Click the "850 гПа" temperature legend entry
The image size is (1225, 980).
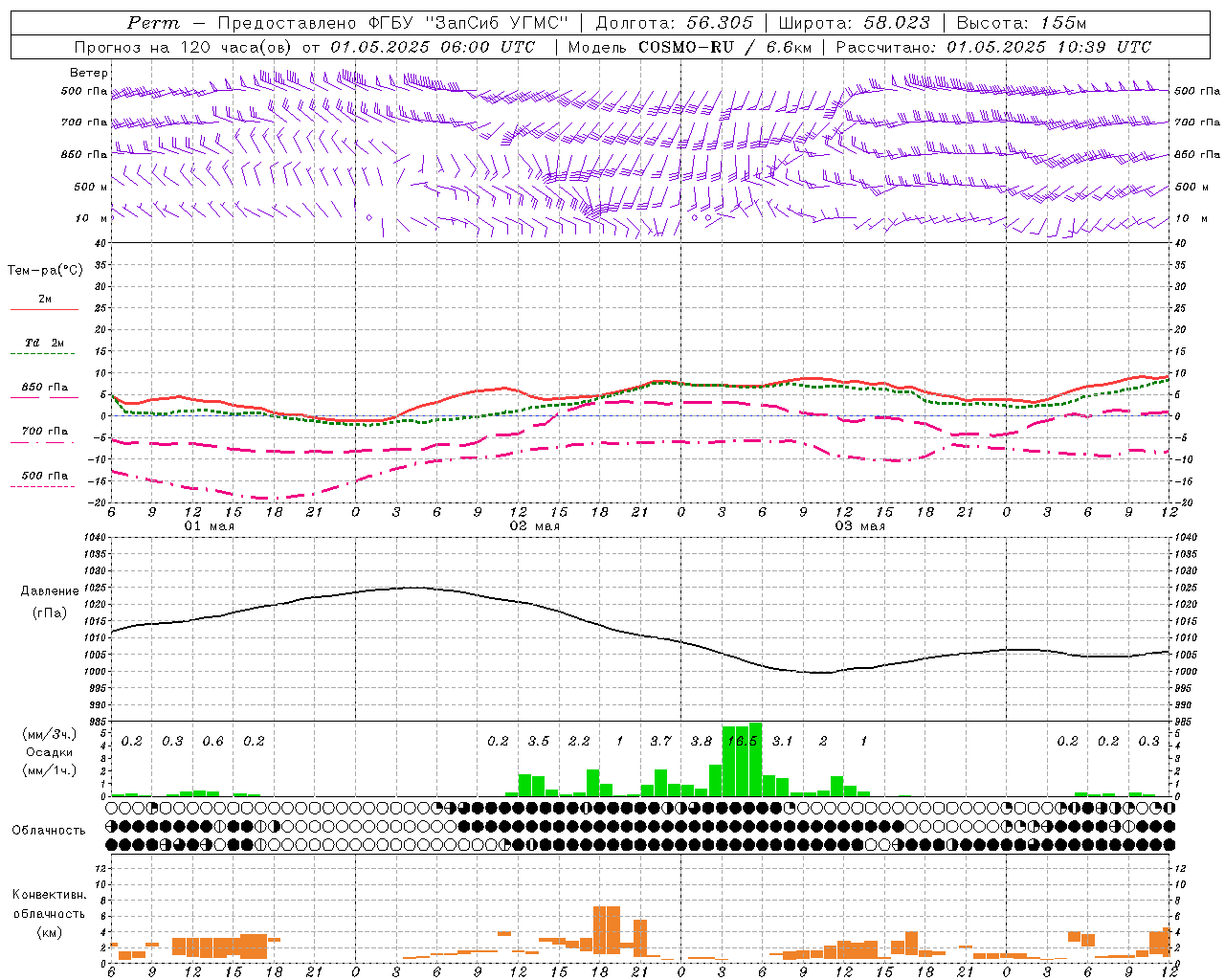45,388
